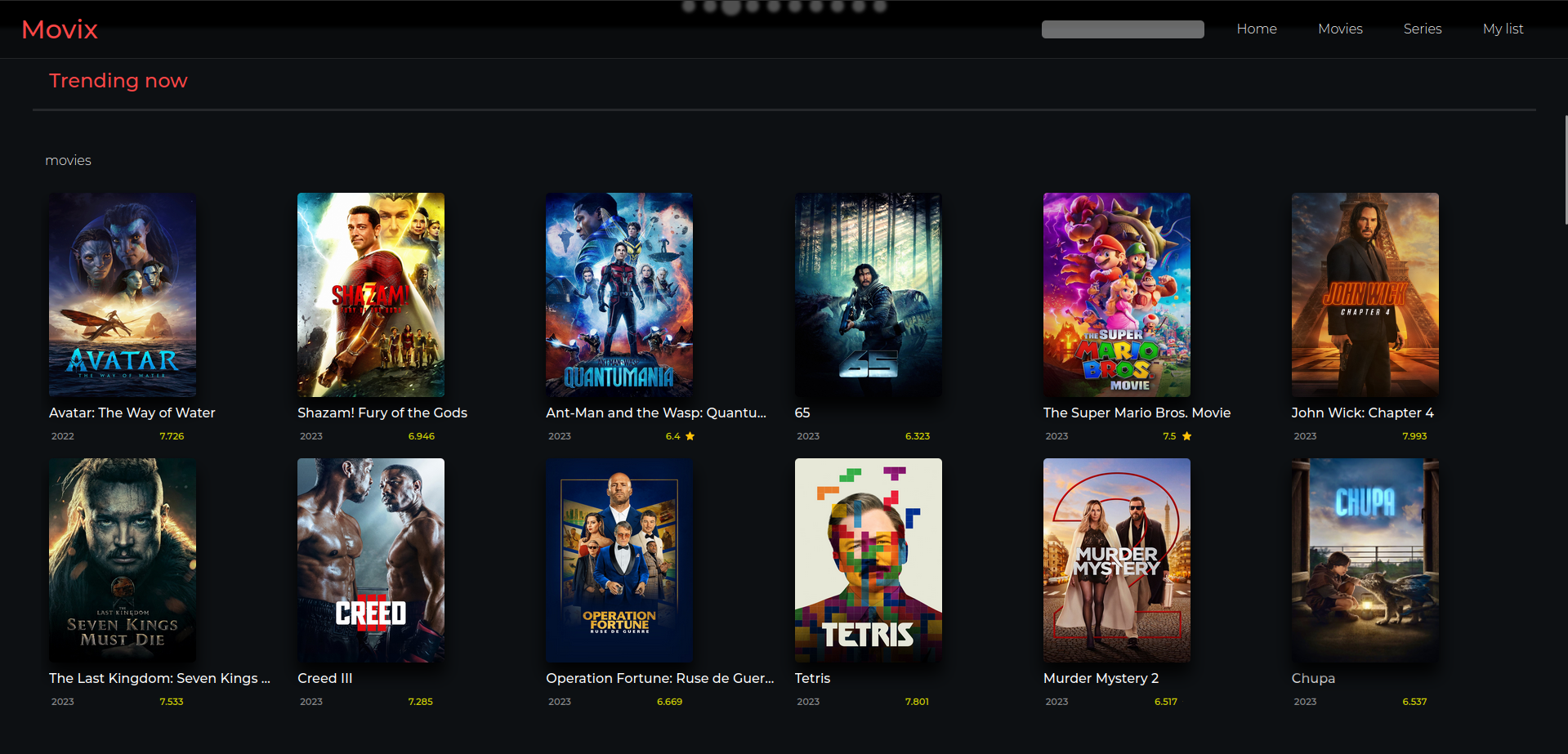Focus the search field in the header
The width and height of the screenshot is (1568, 754).
pos(1123,29)
